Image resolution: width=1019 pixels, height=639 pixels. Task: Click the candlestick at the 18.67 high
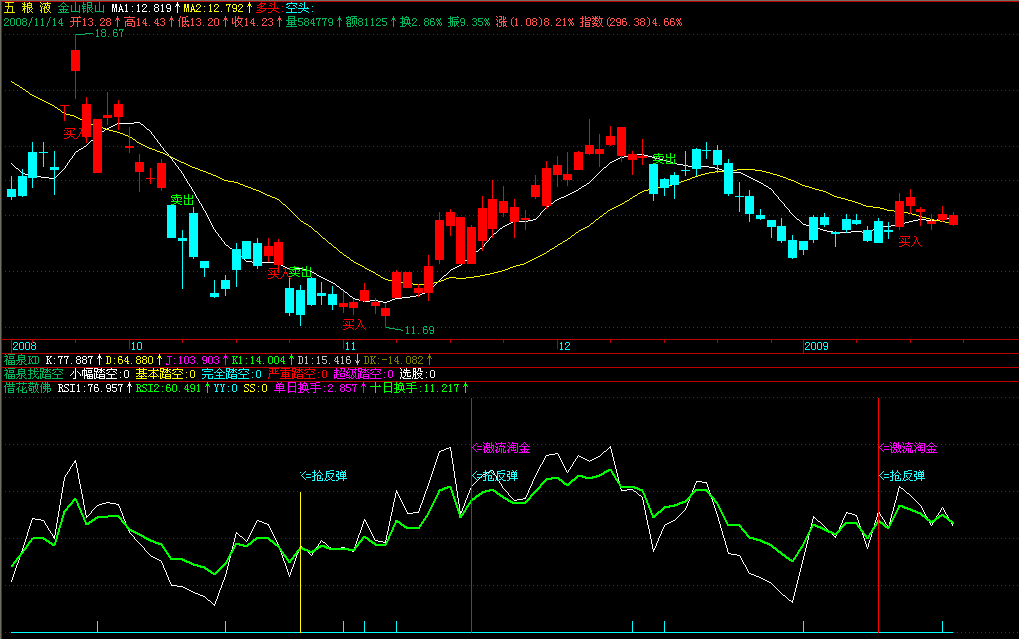tap(75, 60)
